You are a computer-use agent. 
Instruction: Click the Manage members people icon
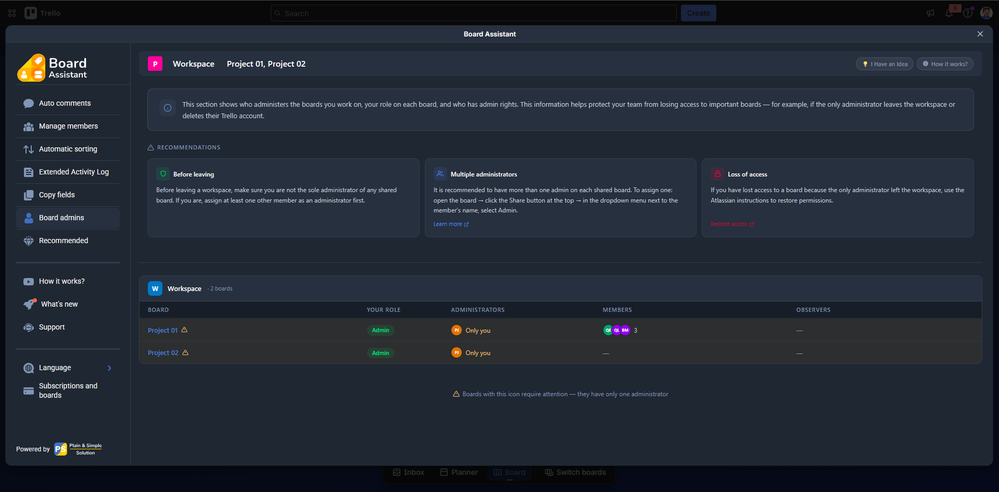pos(28,126)
